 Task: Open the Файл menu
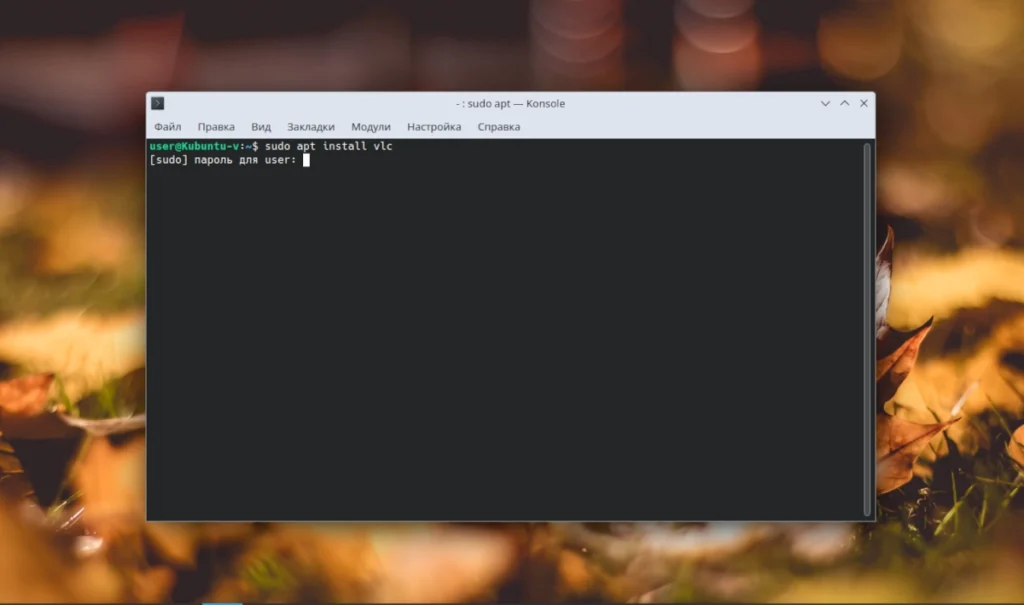coord(168,127)
